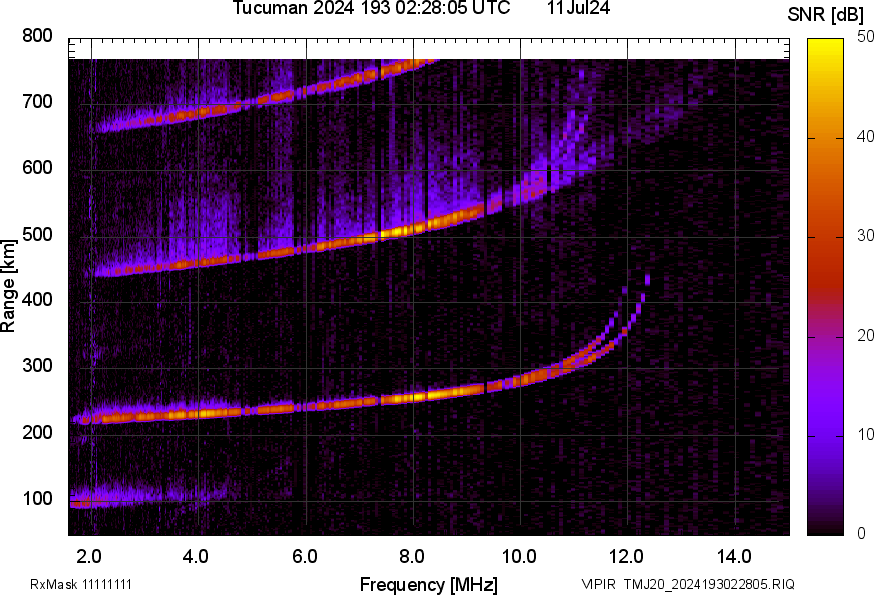Click the bright F-layer echo trace near 8 MHz
Image resolution: width=874 pixels, height=595 pixels.
[415, 397]
